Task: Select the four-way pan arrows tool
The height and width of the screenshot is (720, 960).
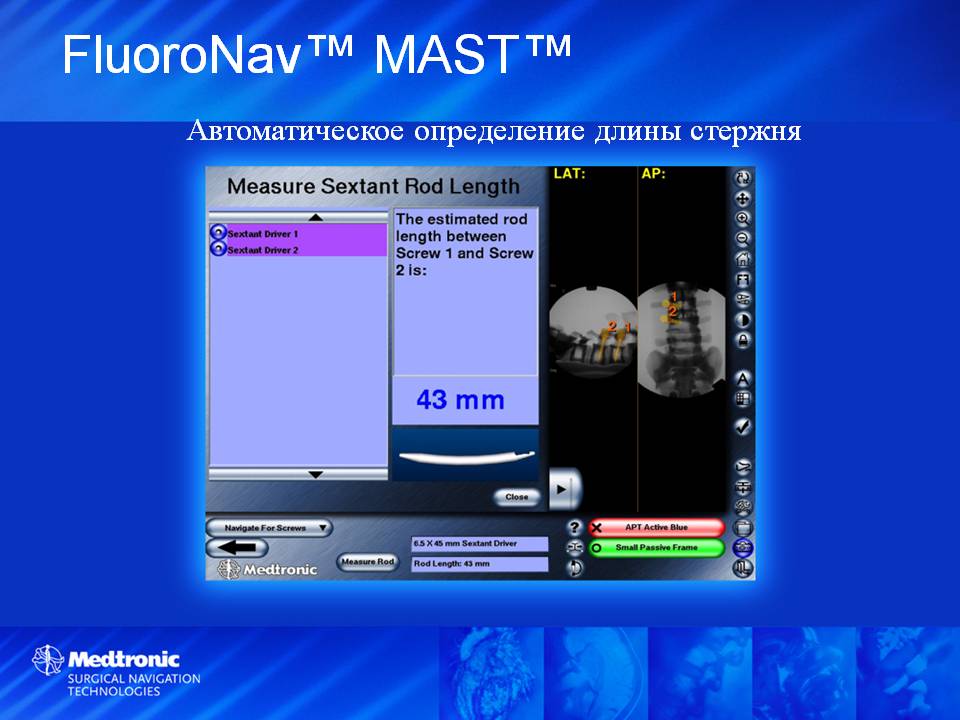Action: pyautogui.click(x=743, y=198)
